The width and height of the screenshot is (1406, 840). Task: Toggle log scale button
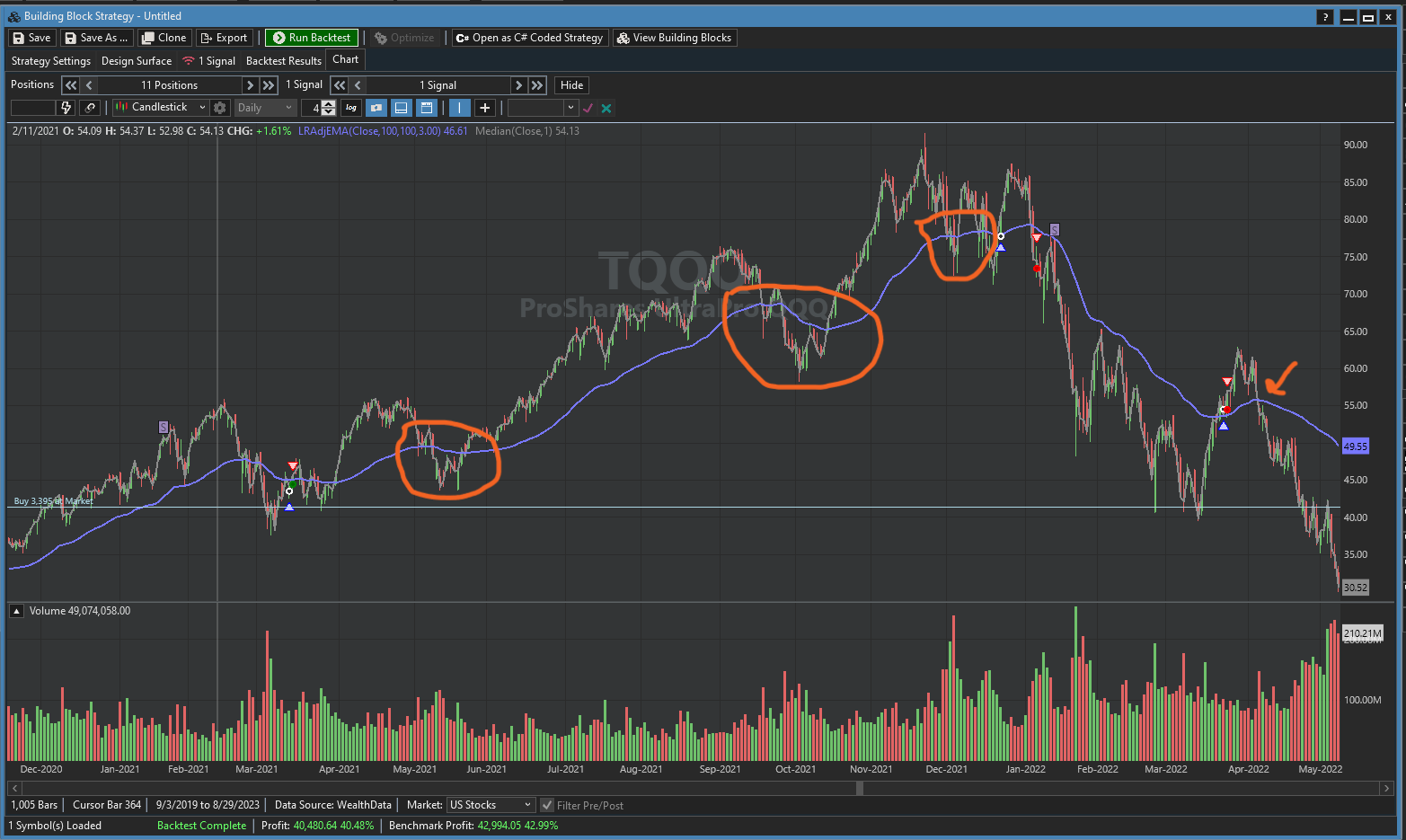[x=351, y=108]
